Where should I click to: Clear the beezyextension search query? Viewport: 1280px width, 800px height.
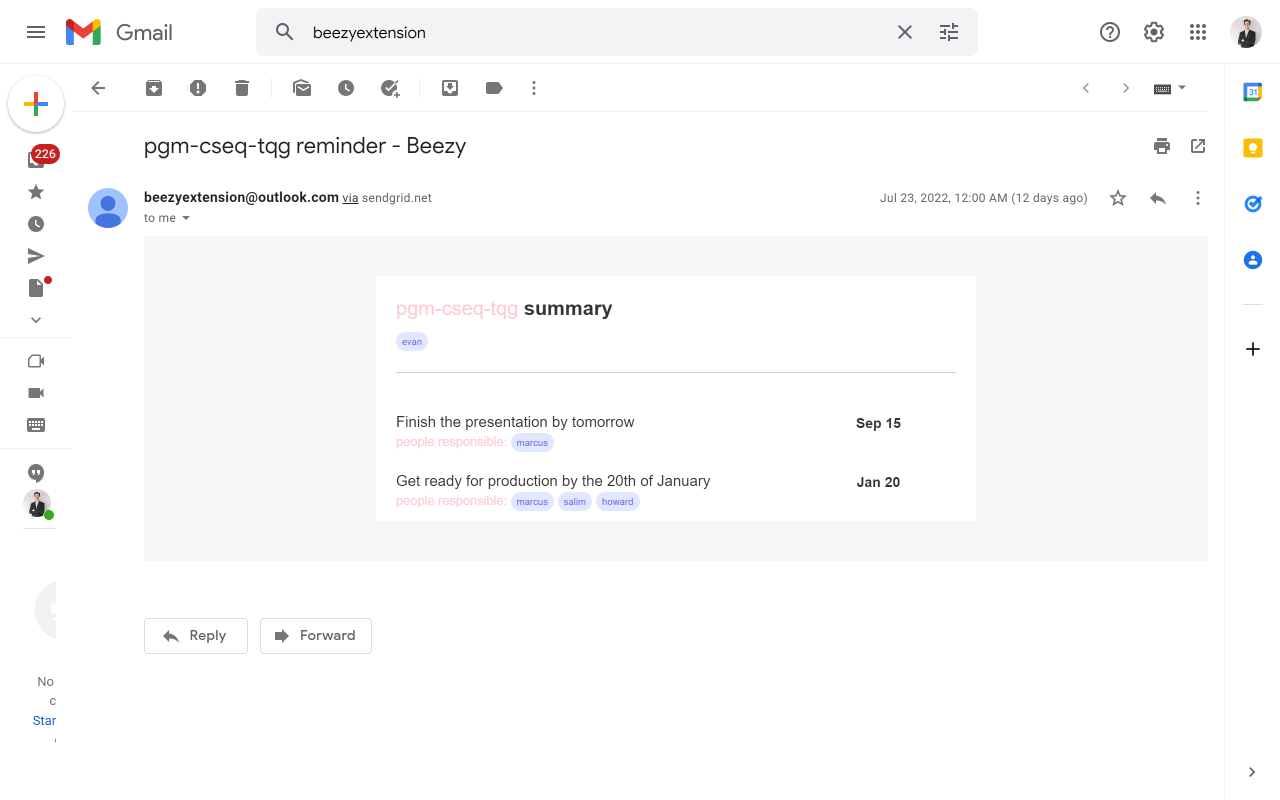click(x=905, y=32)
